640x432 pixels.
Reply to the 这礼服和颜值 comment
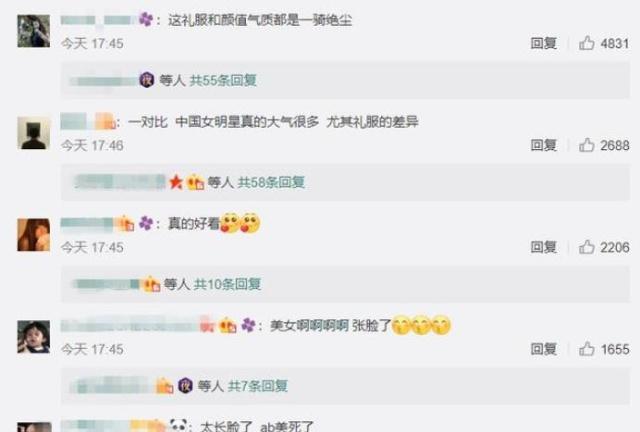pyautogui.click(x=544, y=43)
